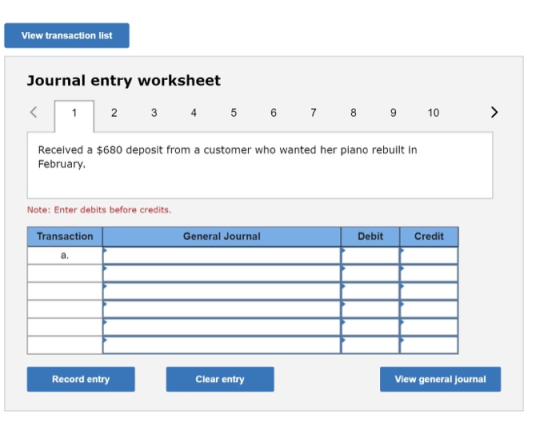This screenshot has height=426, width=560.
Task: Click Clear entry button
Action: (220, 379)
